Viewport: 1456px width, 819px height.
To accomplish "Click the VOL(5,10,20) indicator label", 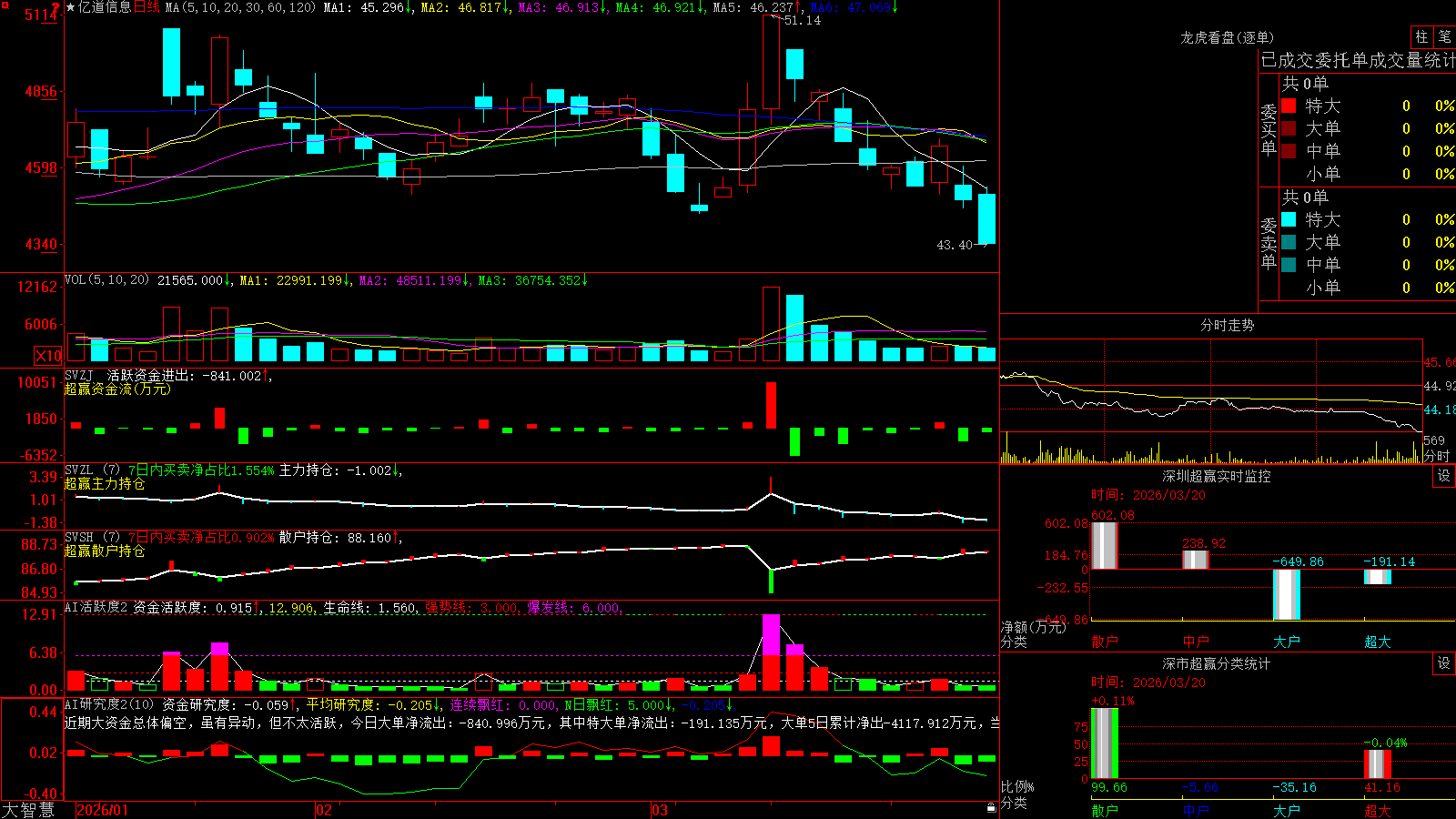I will click(x=106, y=280).
